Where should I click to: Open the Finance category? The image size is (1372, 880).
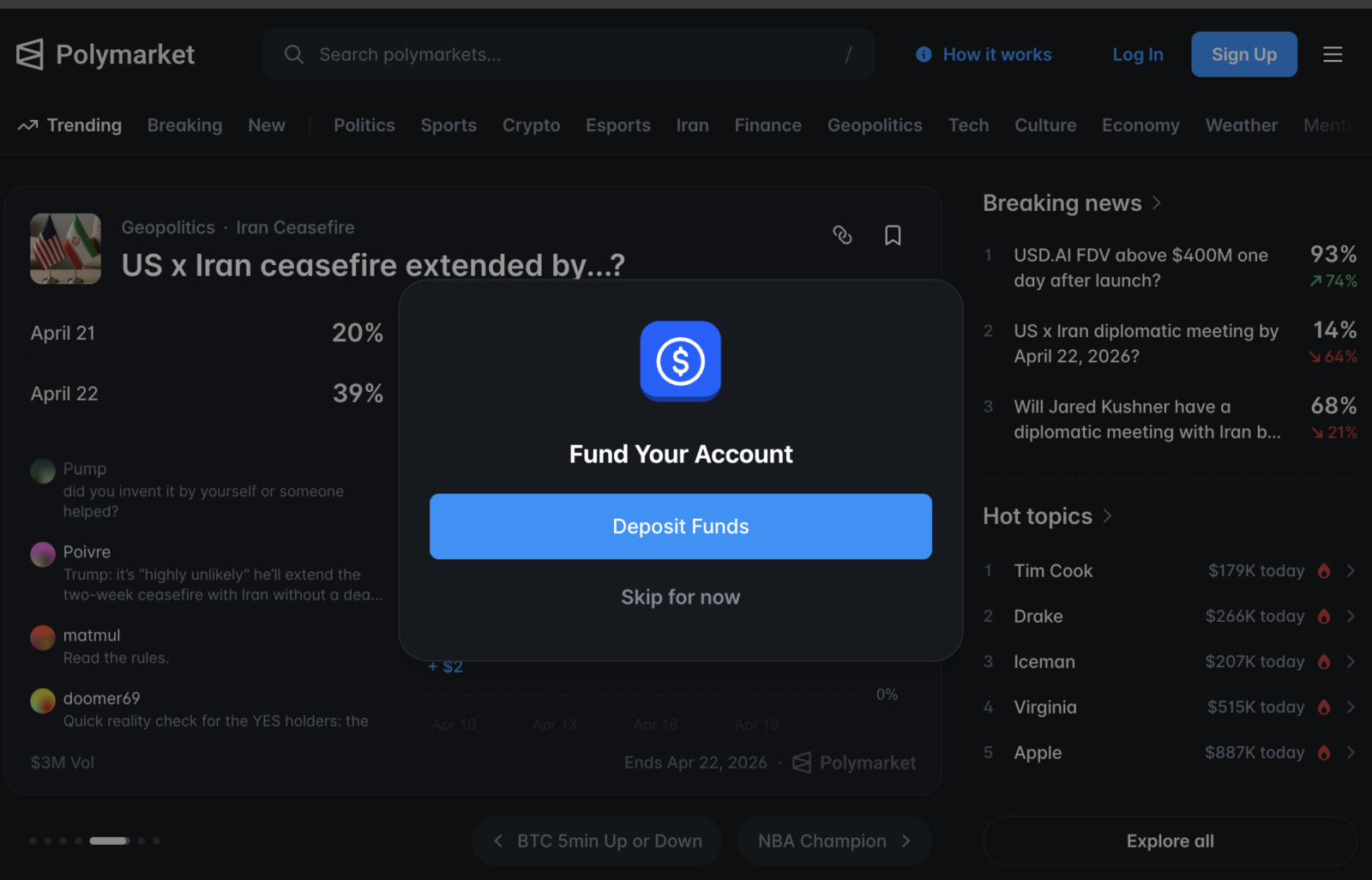click(x=768, y=125)
